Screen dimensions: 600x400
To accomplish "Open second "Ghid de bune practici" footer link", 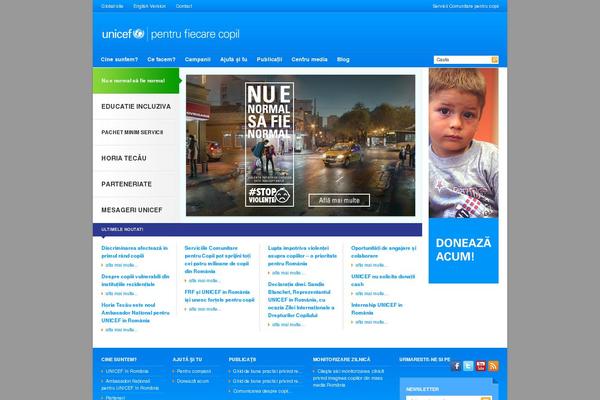I will point(267,381).
